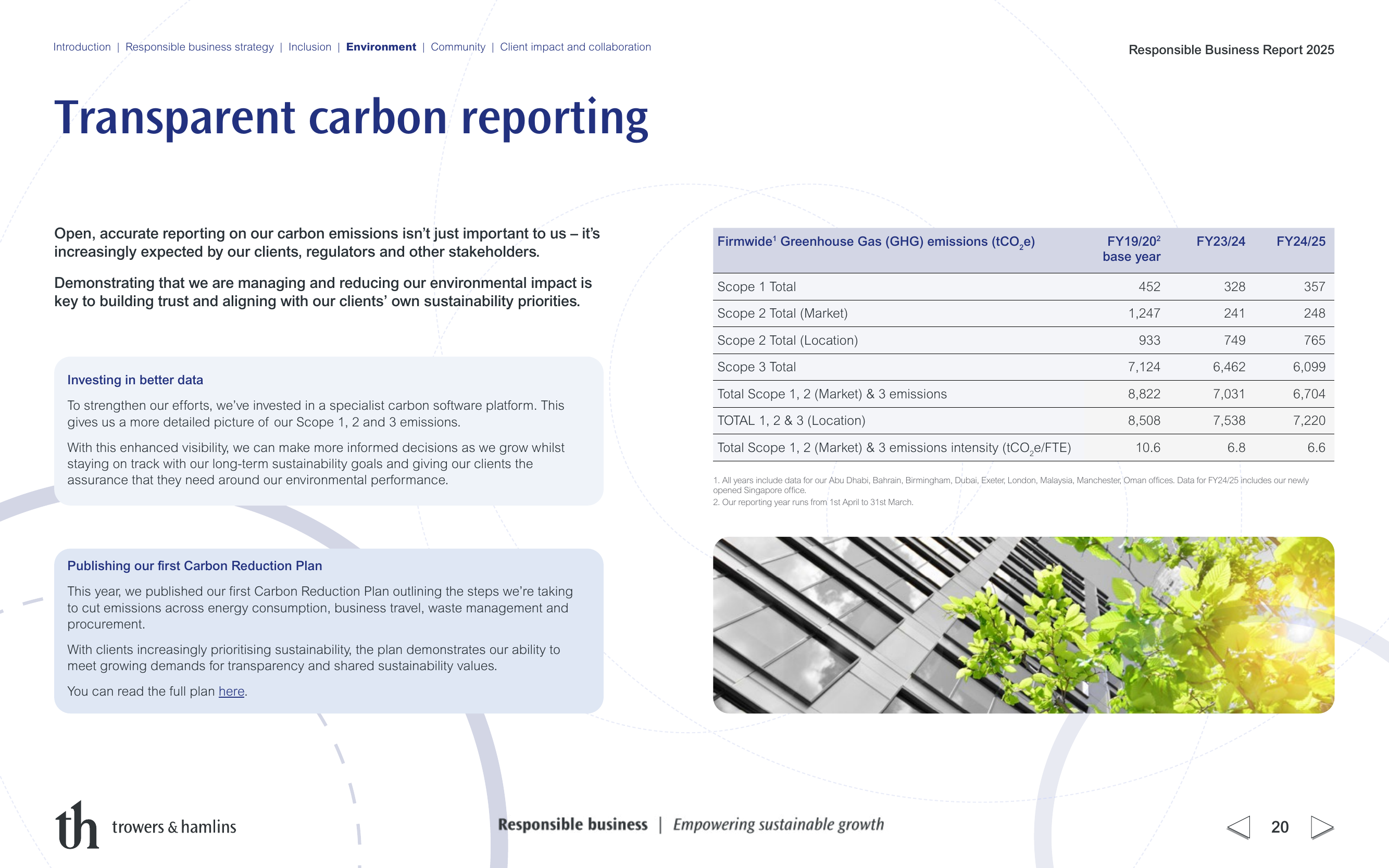Click the 'FY23/24' column header
The height and width of the screenshot is (868, 1389).
[1221, 241]
